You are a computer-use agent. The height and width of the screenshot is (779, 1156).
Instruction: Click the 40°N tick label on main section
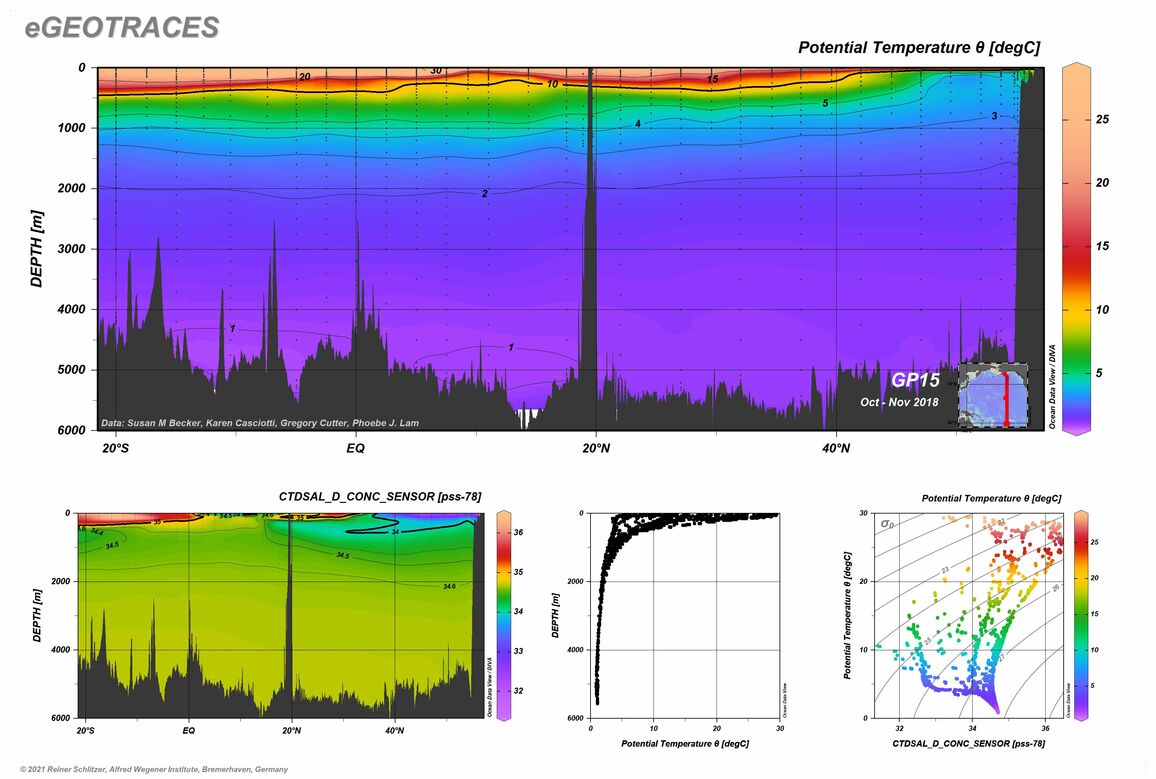(836, 448)
